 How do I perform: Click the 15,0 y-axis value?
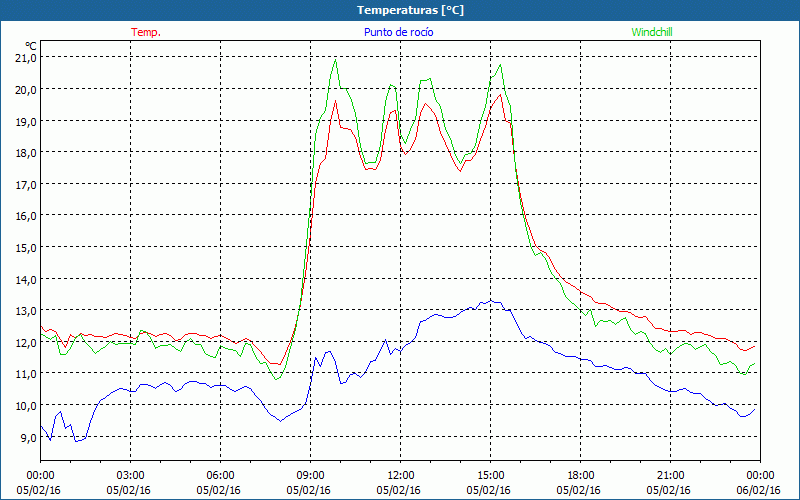26,247
